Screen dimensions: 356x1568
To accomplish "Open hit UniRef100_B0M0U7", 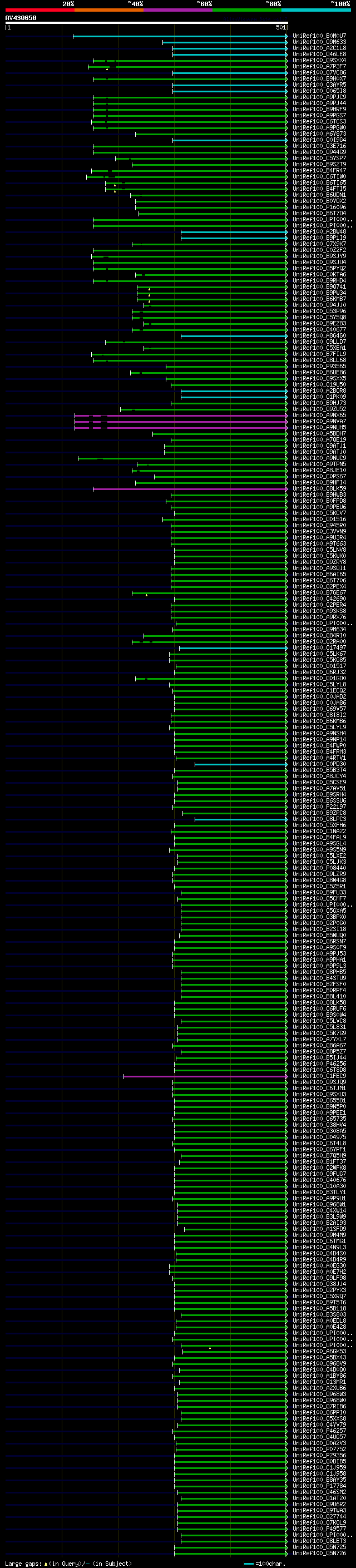I will coord(319,36).
